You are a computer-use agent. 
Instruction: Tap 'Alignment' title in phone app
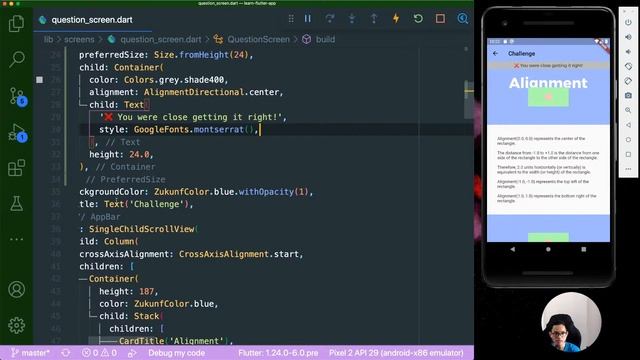pos(548,83)
